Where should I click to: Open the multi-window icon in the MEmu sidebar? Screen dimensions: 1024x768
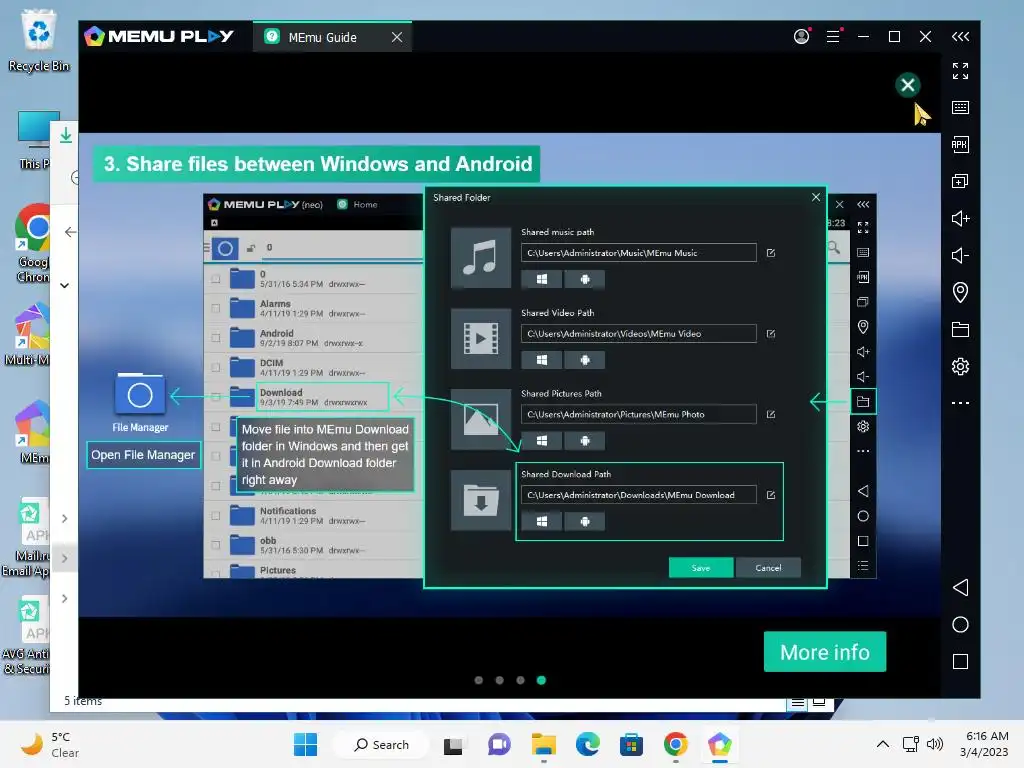[960, 181]
